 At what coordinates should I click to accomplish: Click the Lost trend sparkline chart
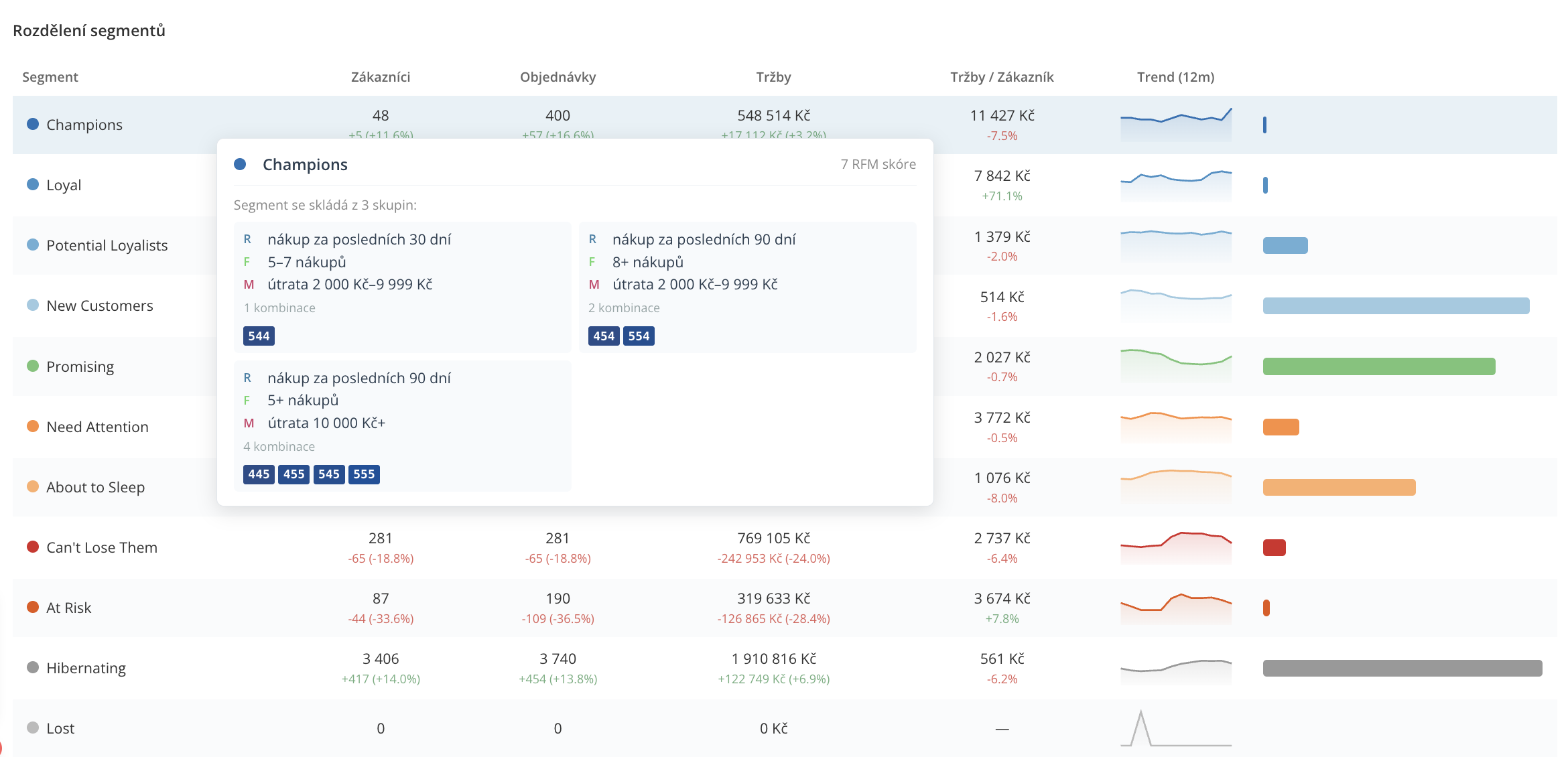(1176, 728)
